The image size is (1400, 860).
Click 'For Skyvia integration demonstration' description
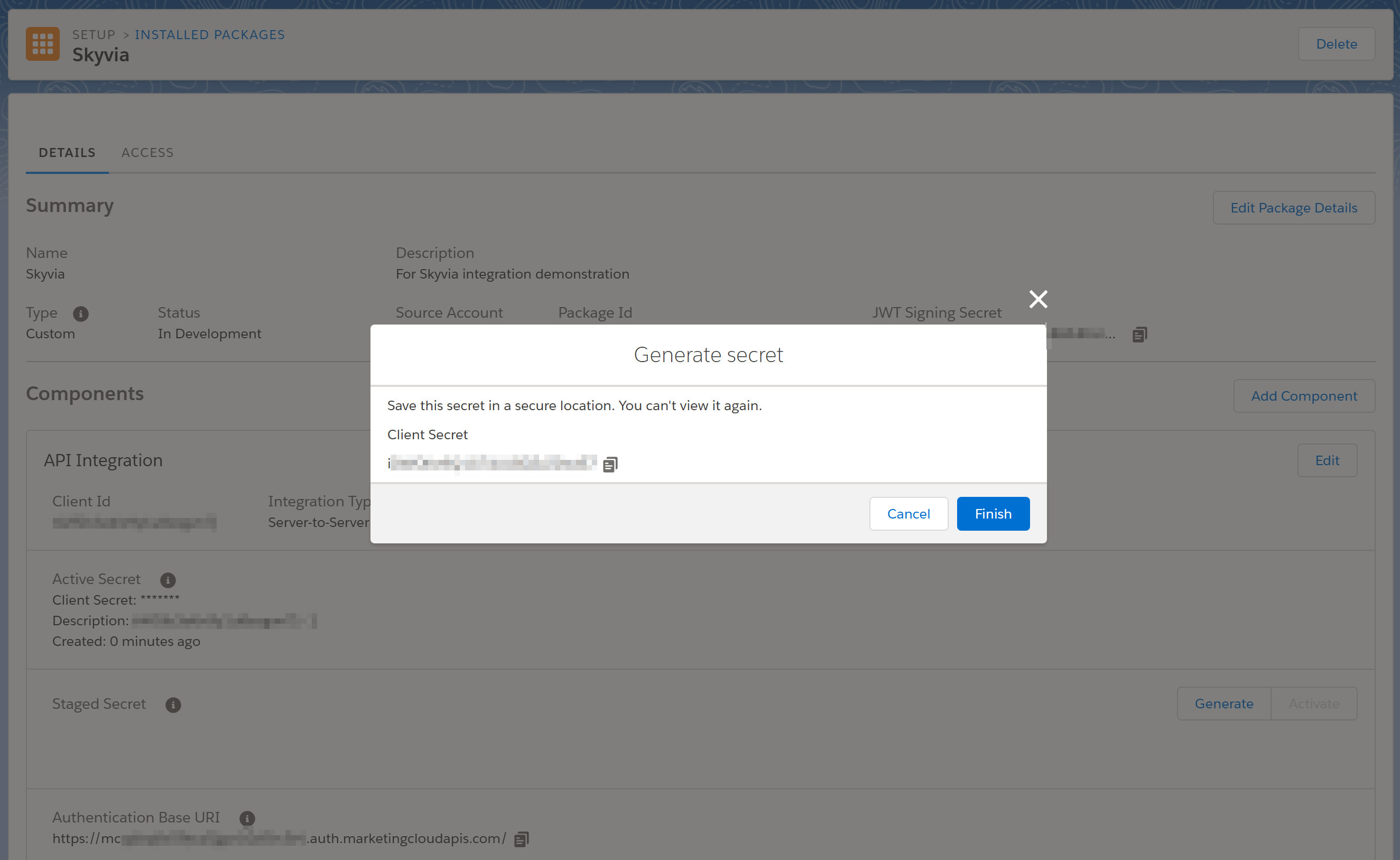coord(512,274)
